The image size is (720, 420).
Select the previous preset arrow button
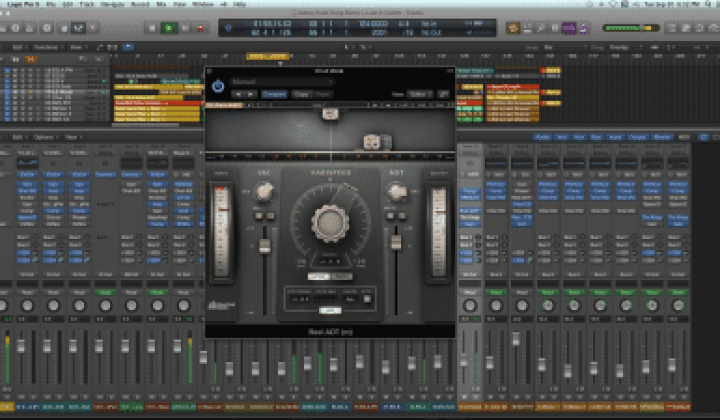(x=237, y=94)
